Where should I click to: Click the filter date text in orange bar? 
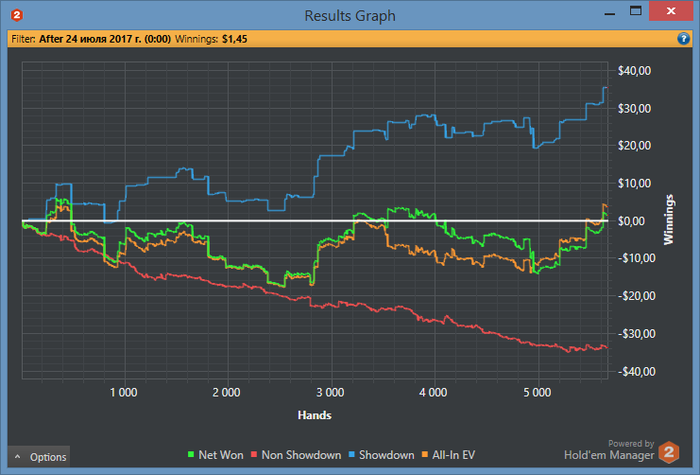(105, 39)
